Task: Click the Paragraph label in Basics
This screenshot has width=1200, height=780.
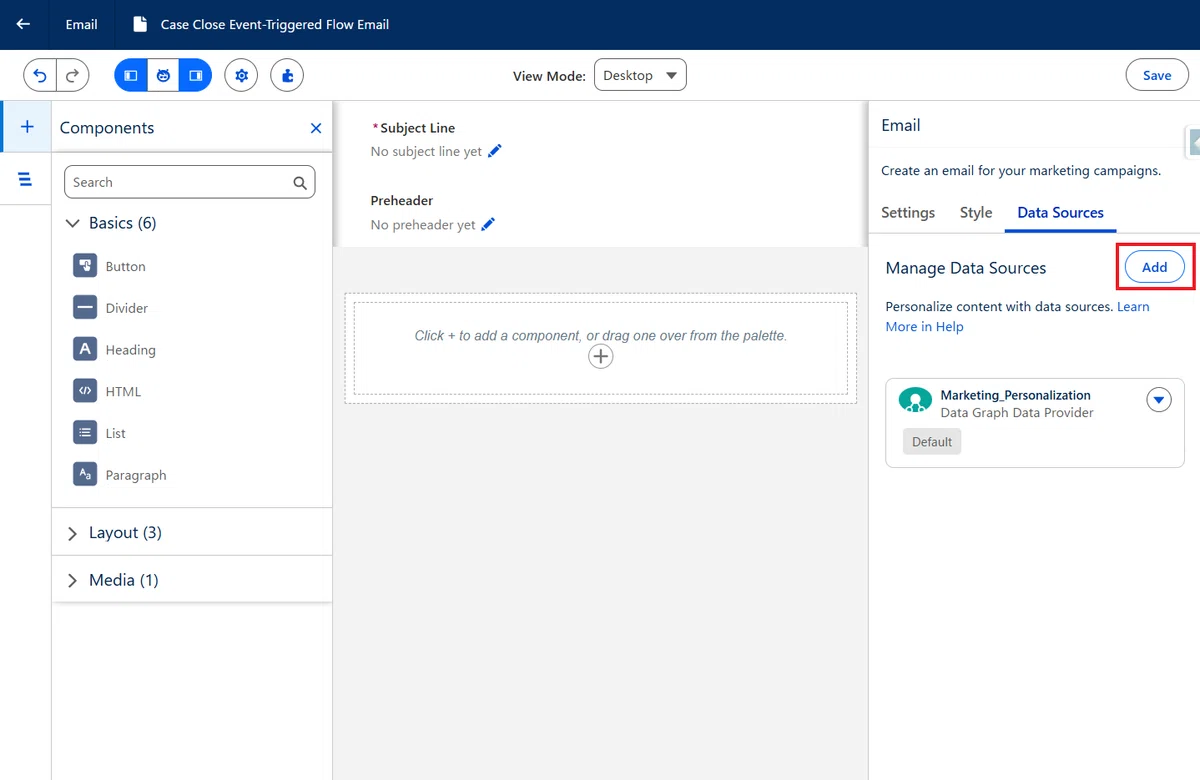Action: tap(136, 475)
